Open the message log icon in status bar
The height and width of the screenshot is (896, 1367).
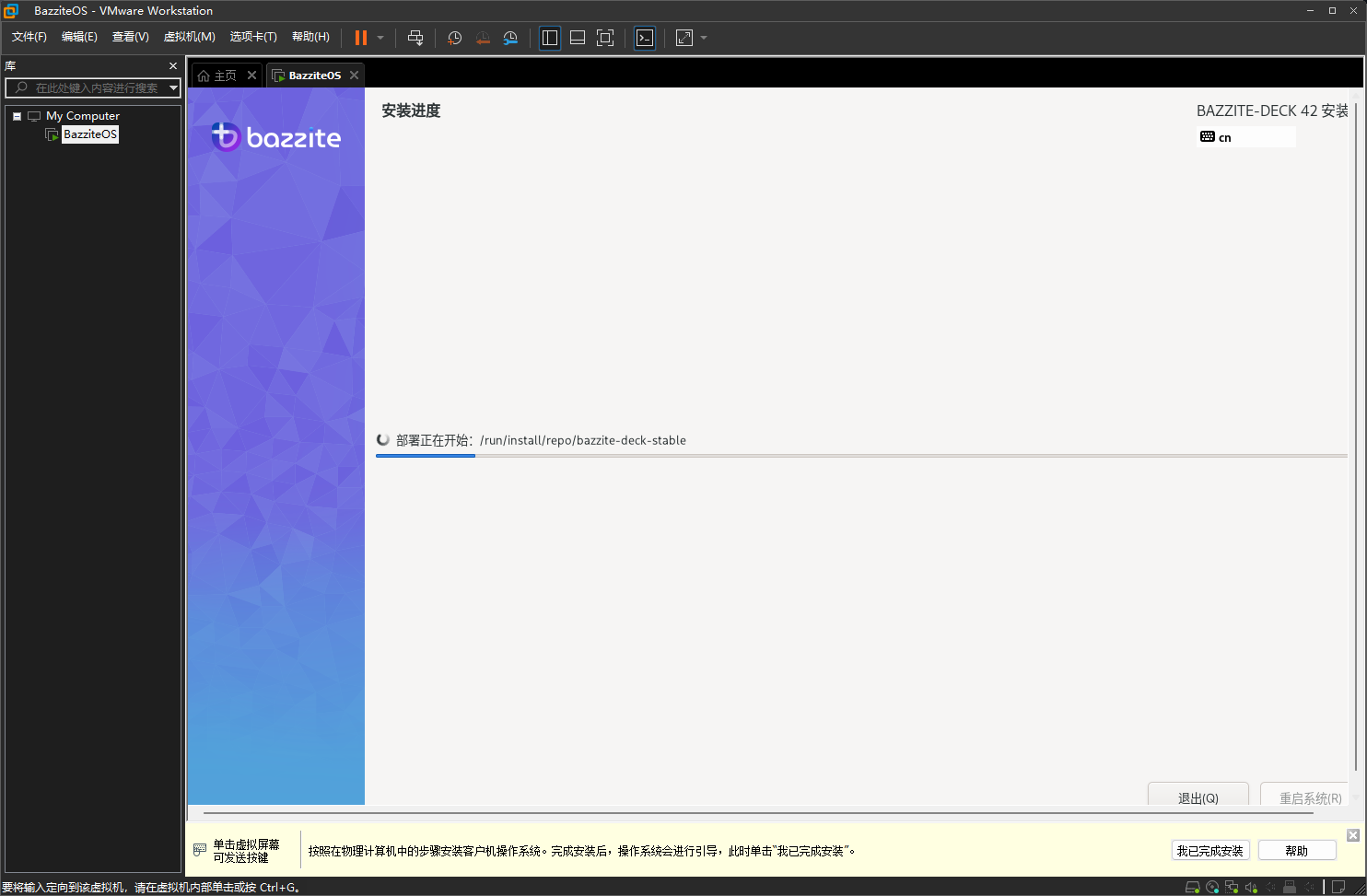pos(1338,888)
